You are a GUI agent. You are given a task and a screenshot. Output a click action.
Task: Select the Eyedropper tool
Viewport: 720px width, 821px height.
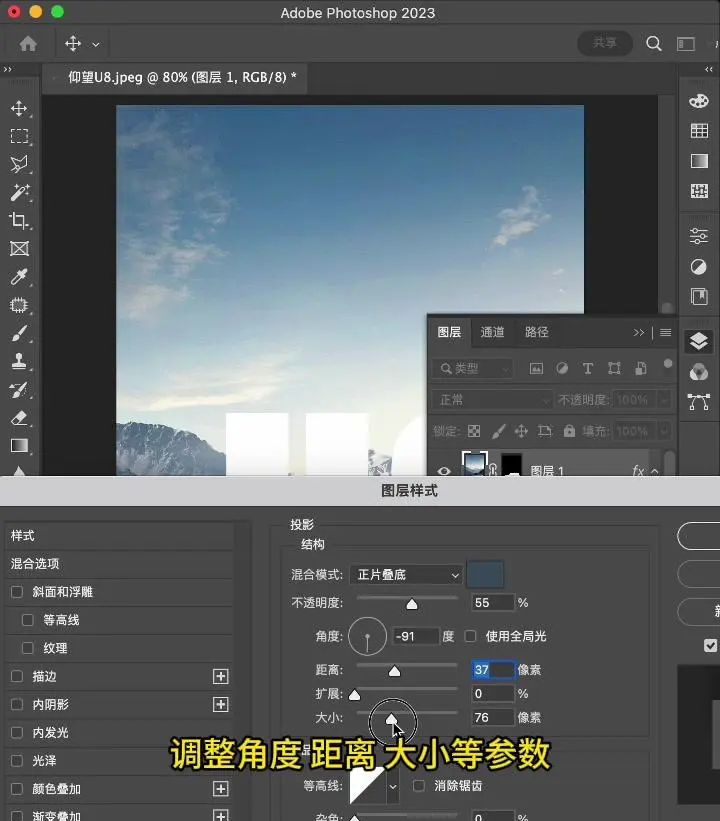click(x=19, y=276)
